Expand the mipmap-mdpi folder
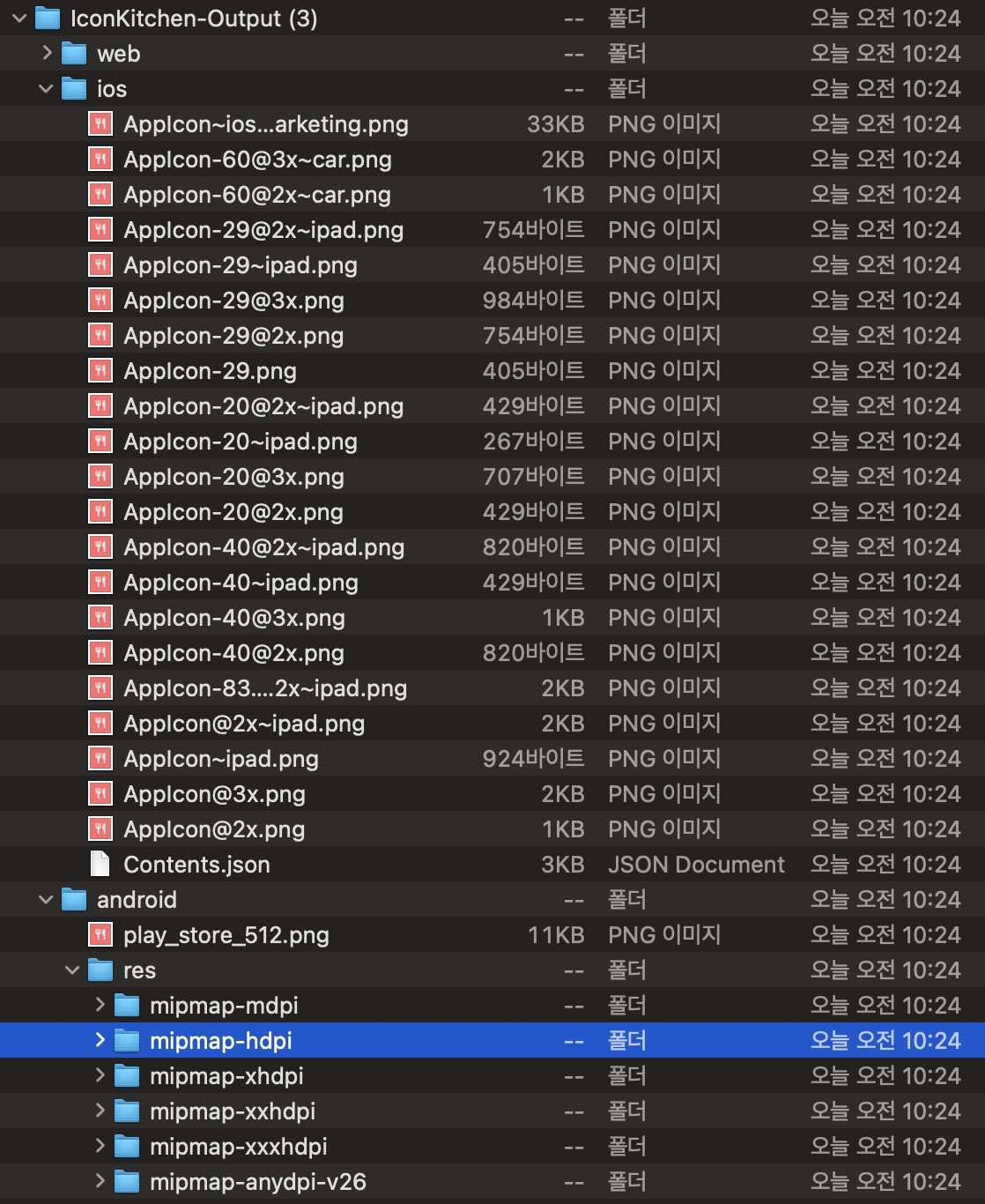 pyautogui.click(x=100, y=1006)
